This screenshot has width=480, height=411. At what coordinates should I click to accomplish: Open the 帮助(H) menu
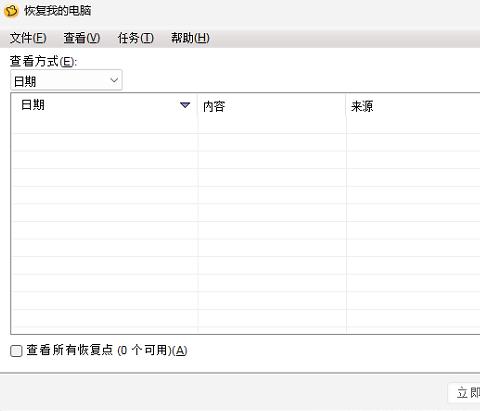[190, 38]
